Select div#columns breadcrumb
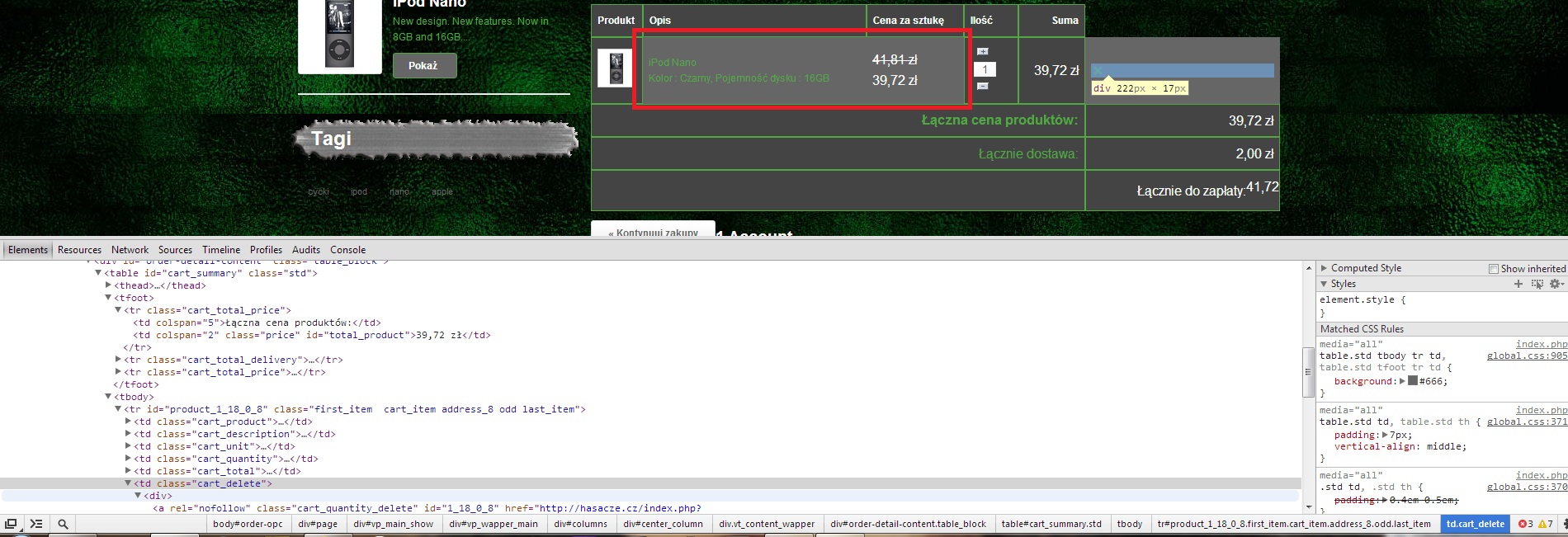This screenshot has height=537, width=1568. (580, 524)
